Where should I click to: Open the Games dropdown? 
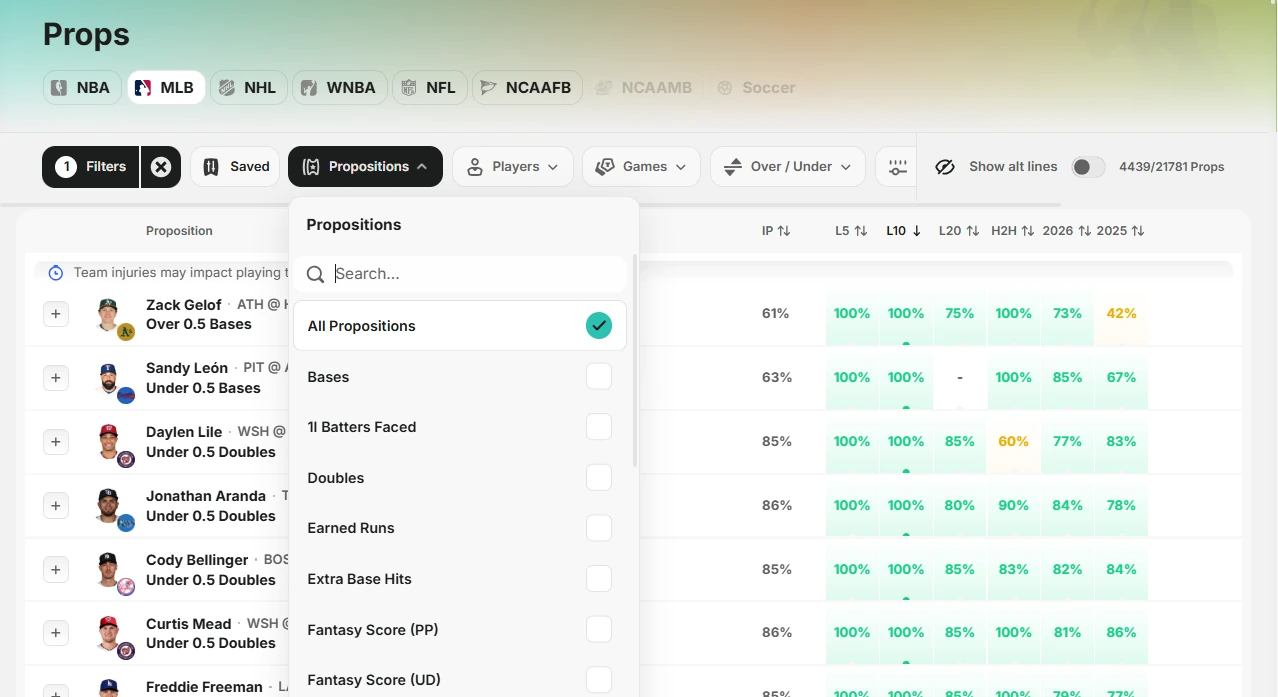pos(642,167)
